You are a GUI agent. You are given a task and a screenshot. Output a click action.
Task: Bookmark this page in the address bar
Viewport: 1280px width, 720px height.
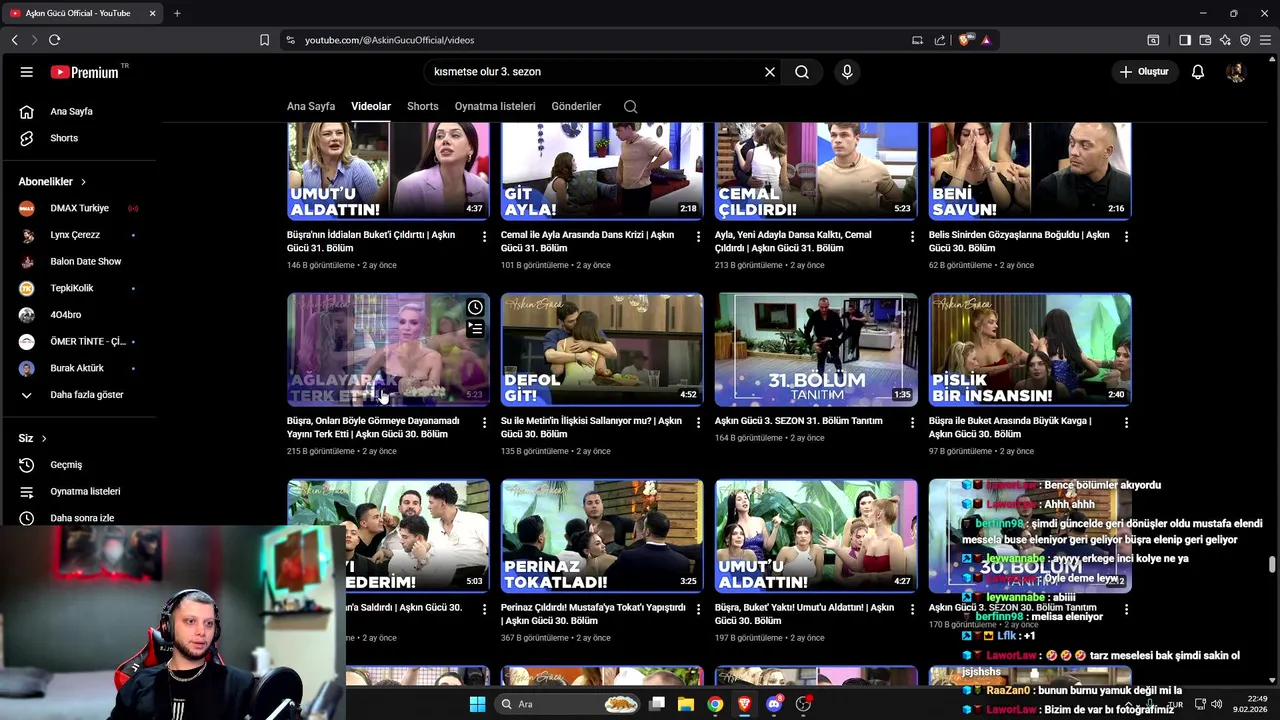[264, 40]
